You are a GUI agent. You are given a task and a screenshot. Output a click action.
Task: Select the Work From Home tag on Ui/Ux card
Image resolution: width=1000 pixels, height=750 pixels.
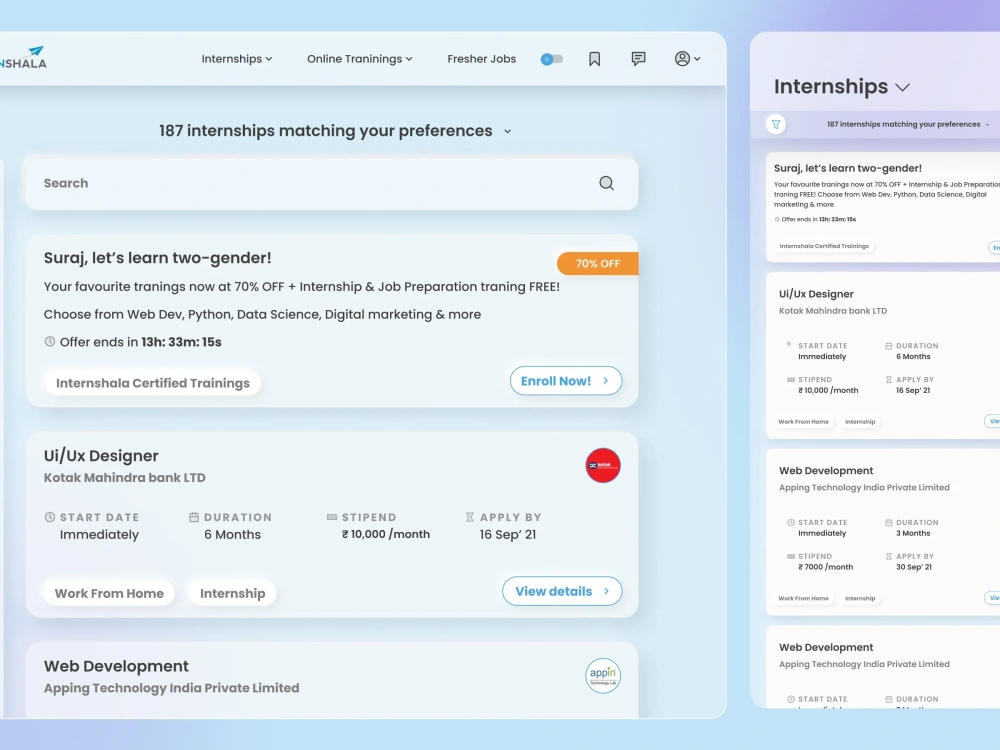pyautogui.click(x=109, y=594)
